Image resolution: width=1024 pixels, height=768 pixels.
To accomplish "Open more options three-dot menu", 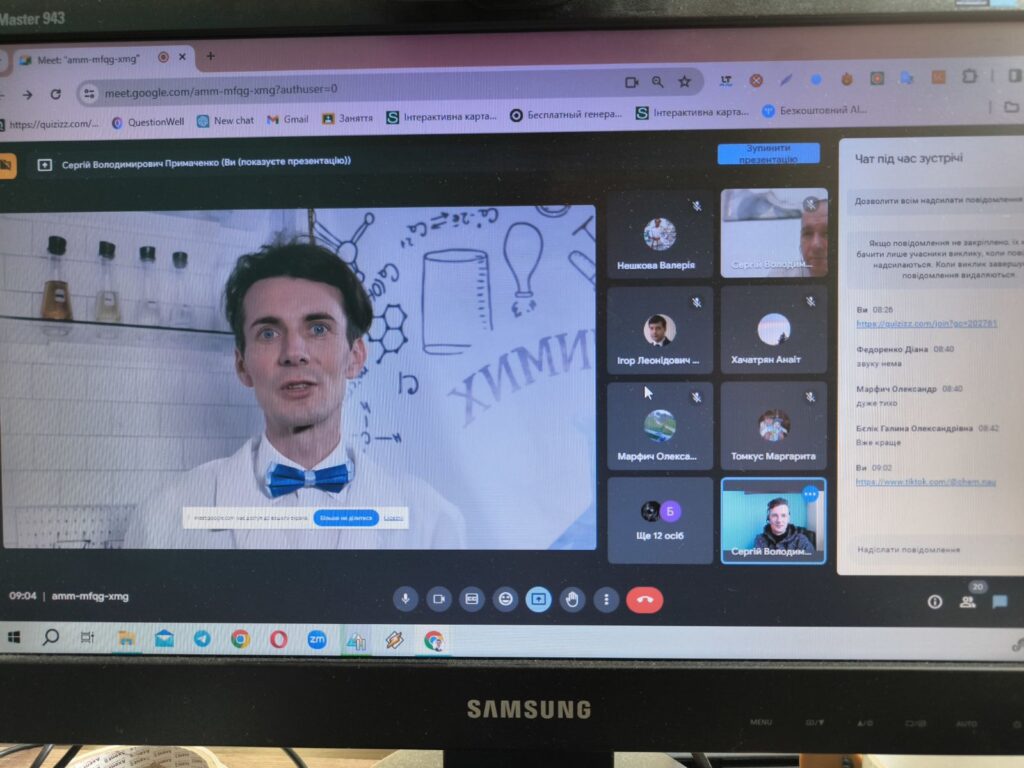I will click(x=605, y=600).
